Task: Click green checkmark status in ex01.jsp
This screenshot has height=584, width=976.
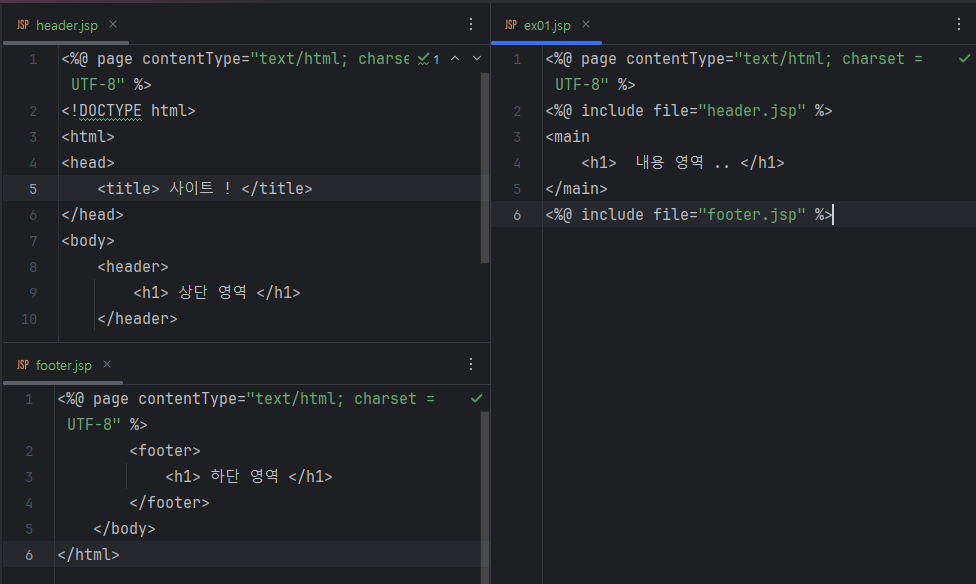Action: [964, 59]
